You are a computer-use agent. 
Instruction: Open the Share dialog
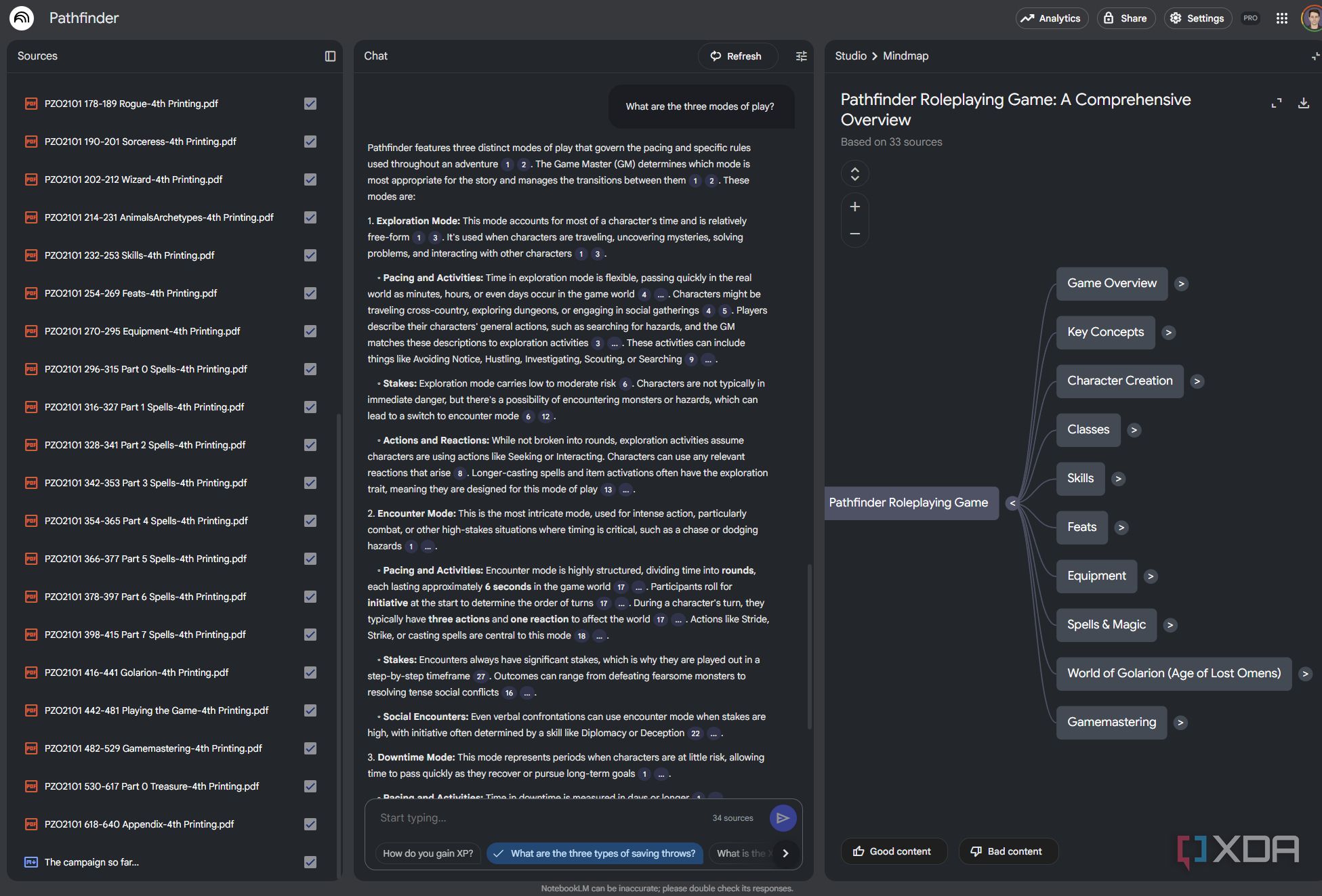pos(1125,18)
